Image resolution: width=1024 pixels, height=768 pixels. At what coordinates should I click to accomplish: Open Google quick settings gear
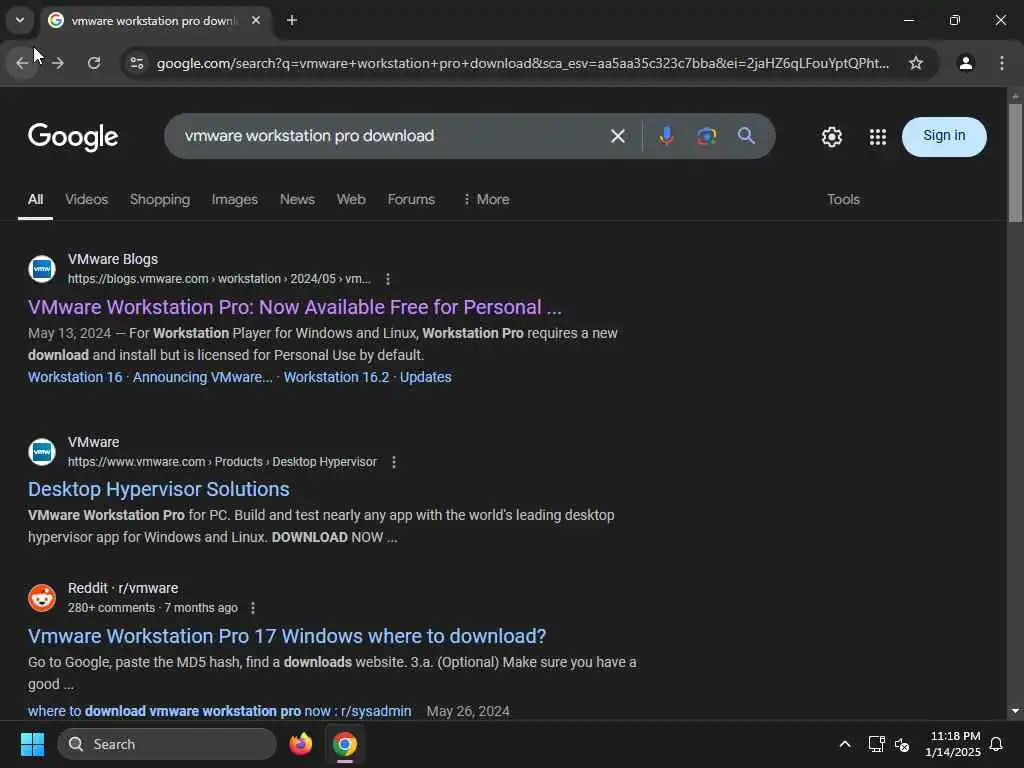click(831, 137)
